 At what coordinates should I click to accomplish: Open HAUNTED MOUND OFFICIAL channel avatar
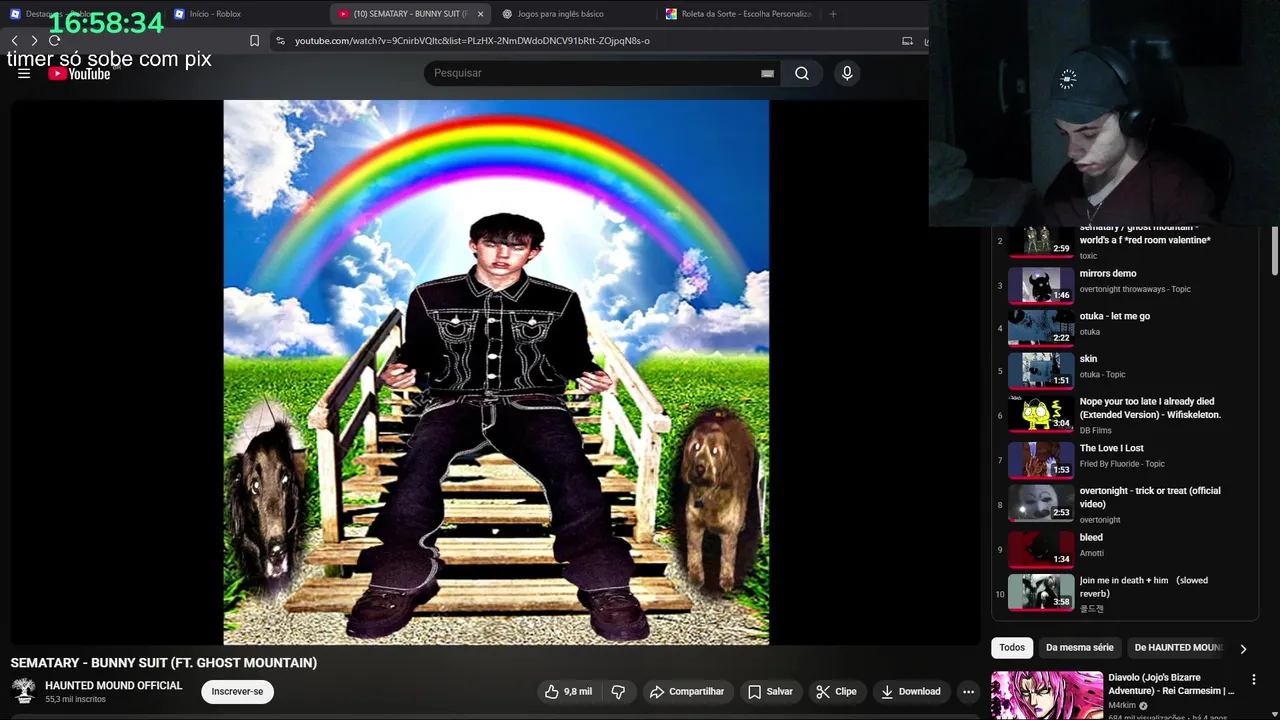pyautogui.click(x=24, y=691)
